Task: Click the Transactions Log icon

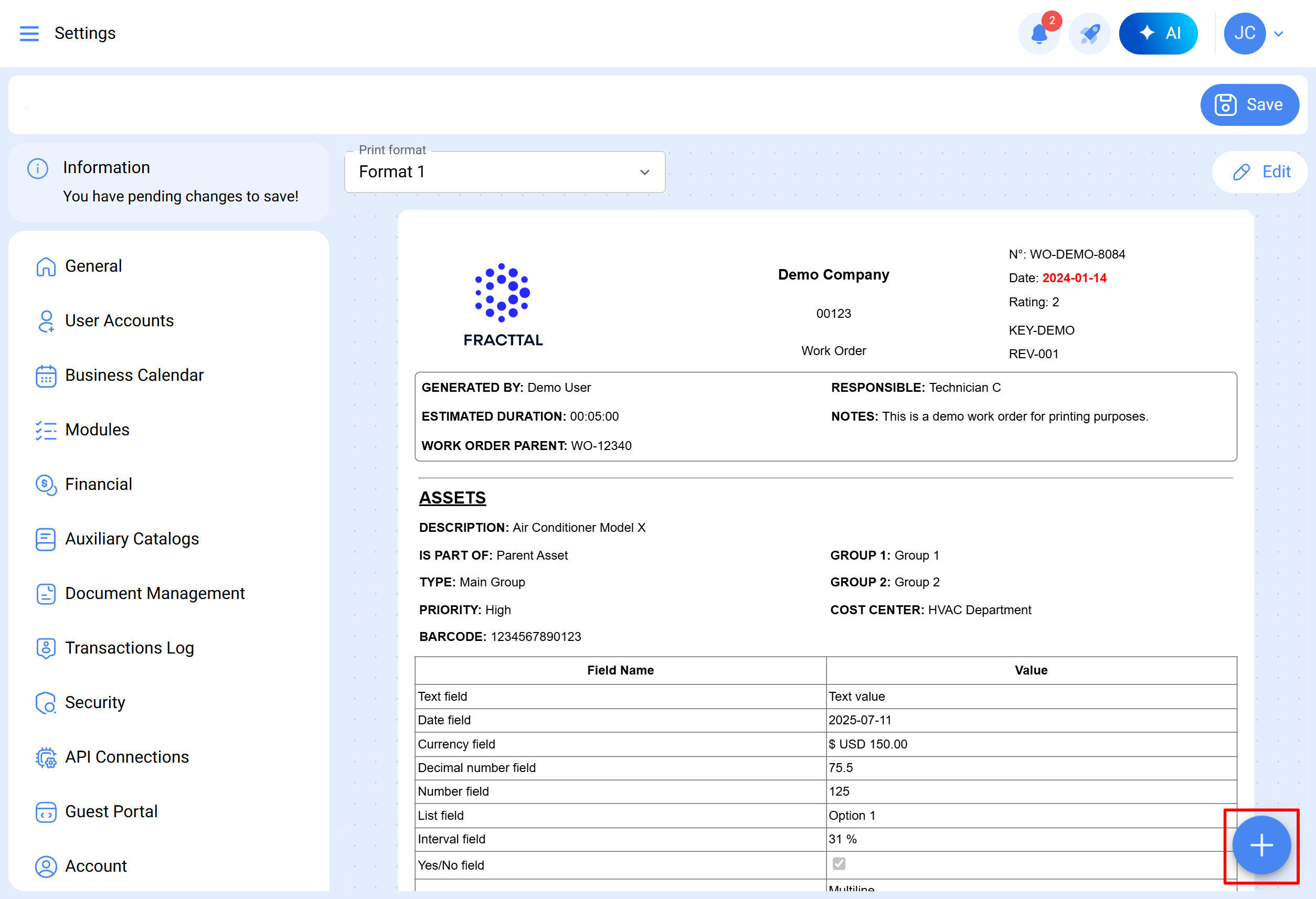Action: pos(45,648)
